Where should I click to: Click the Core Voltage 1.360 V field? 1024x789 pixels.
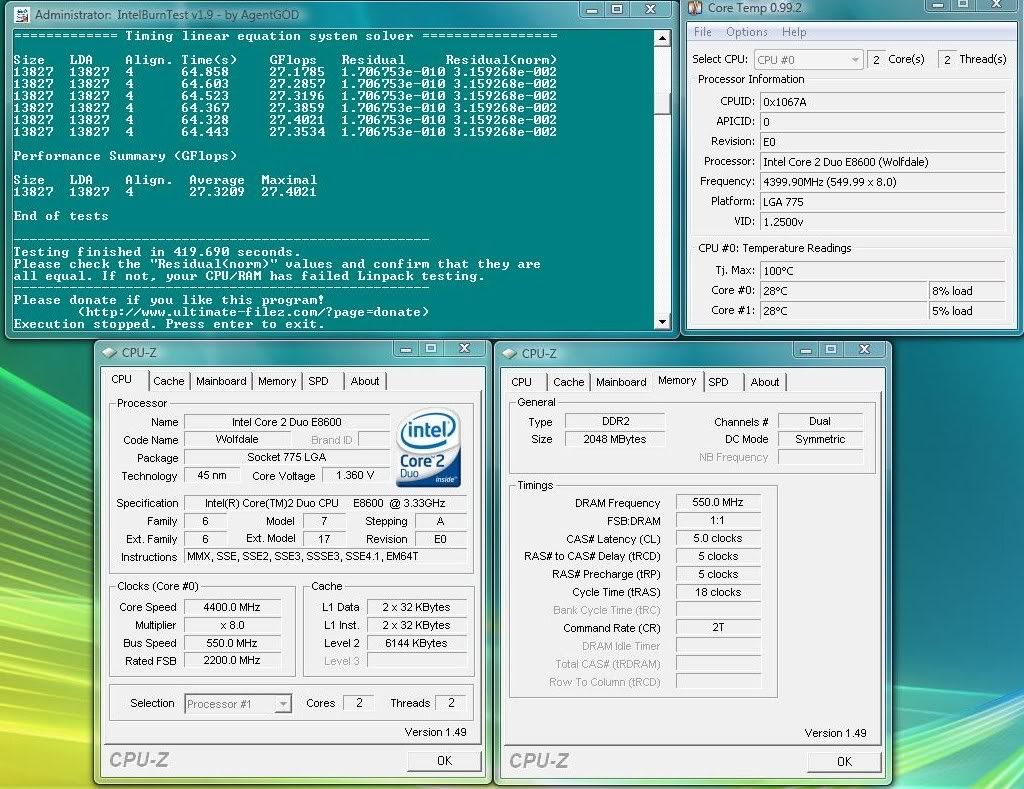pos(355,475)
